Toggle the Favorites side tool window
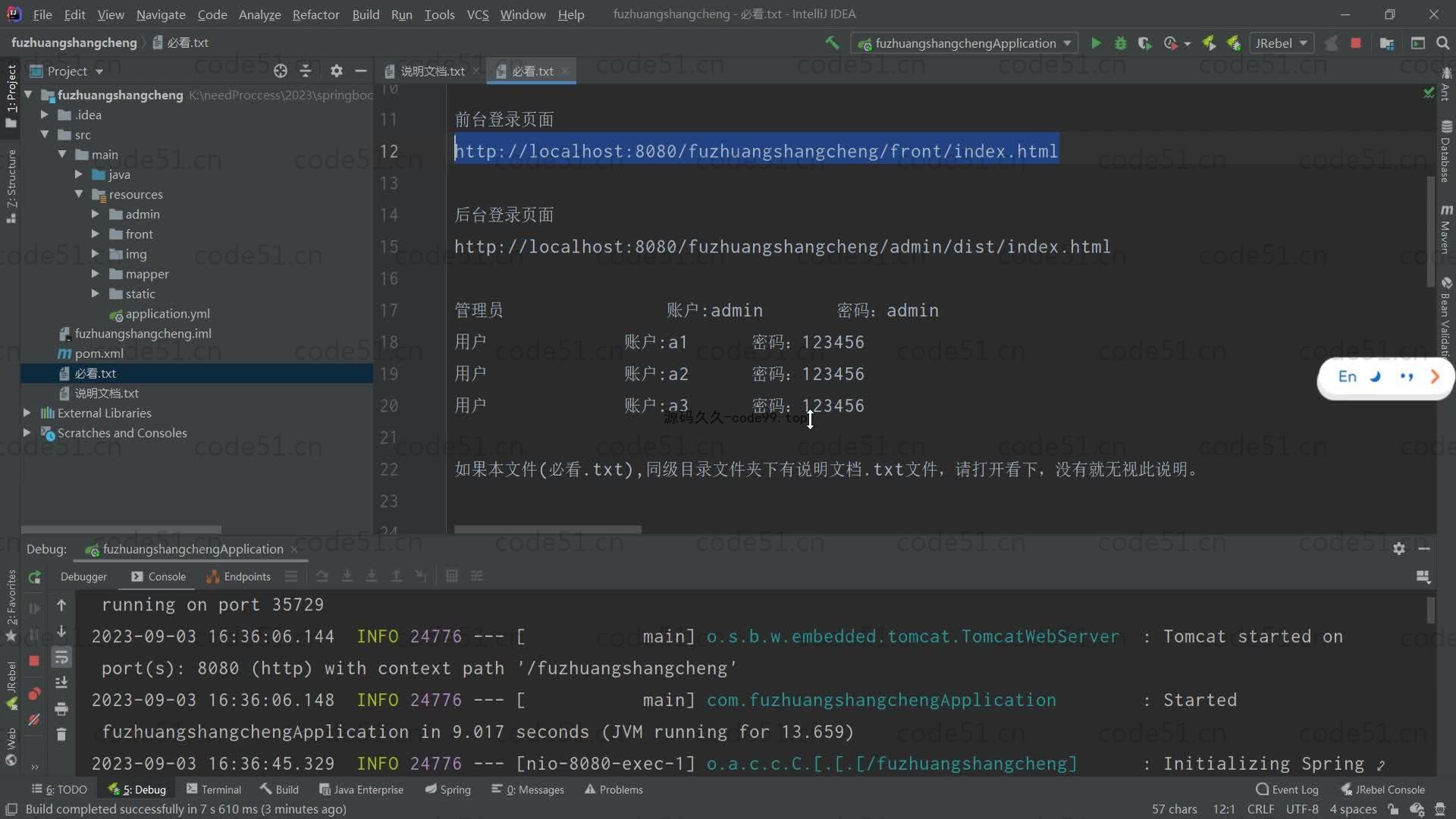Viewport: 1456px width, 819px height. coord(11,605)
